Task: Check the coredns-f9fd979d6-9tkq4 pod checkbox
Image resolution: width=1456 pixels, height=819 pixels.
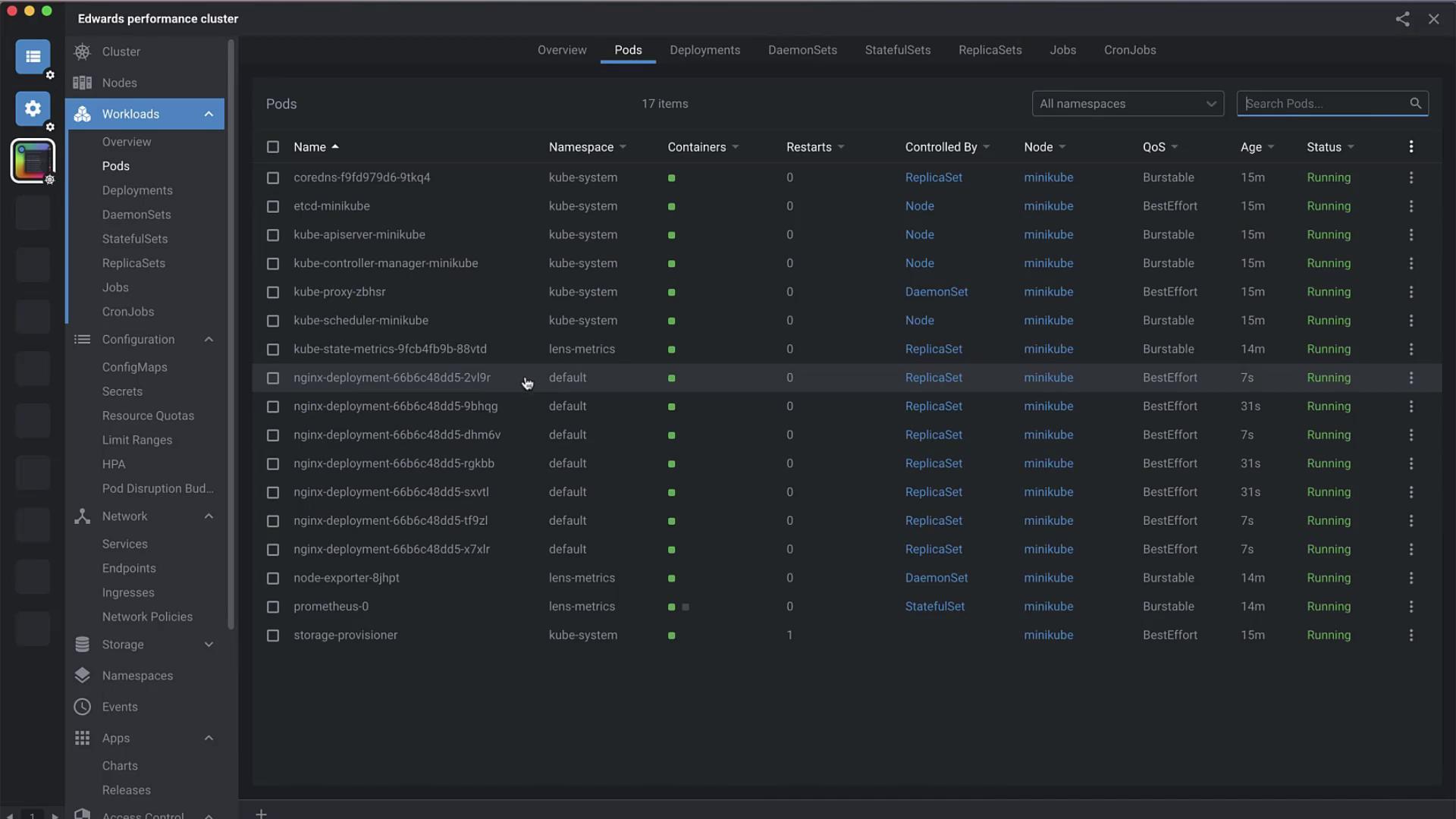Action: [x=273, y=177]
